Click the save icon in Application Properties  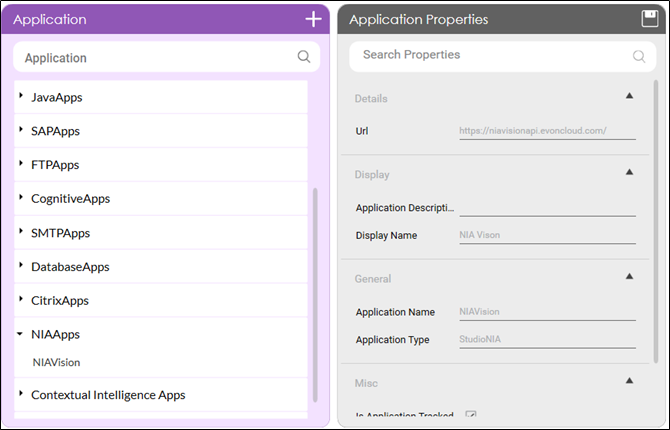tap(649, 19)
